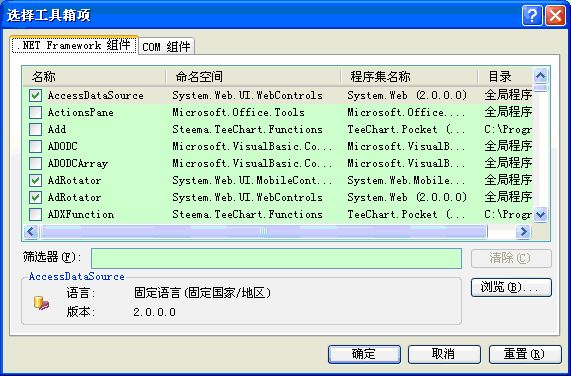This screenshot has height=376, width=571.
Task: Check the ADODCArray checkbox
Action: (x=35, y=163)
